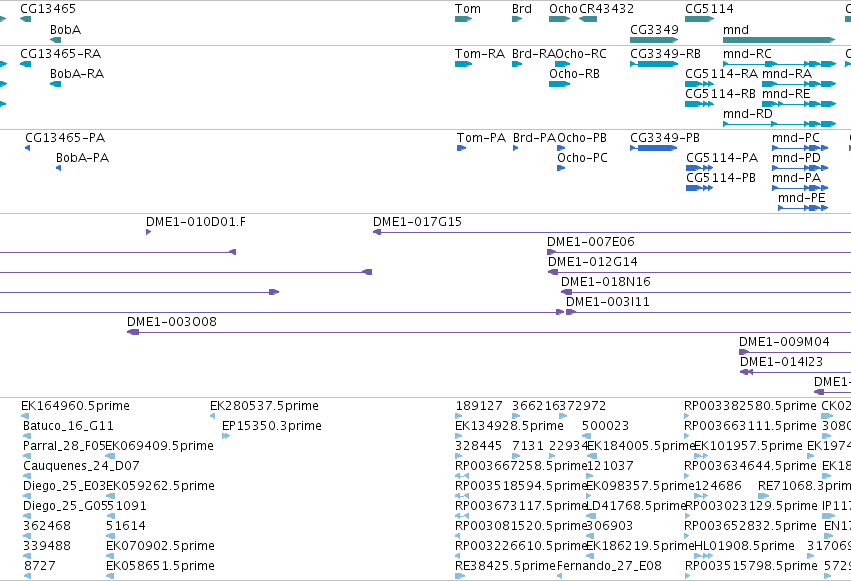The image size is (851, 581).
Task: Select the LD41768.5prime EST
Action: pyautogui.click(x=592, y=516)
